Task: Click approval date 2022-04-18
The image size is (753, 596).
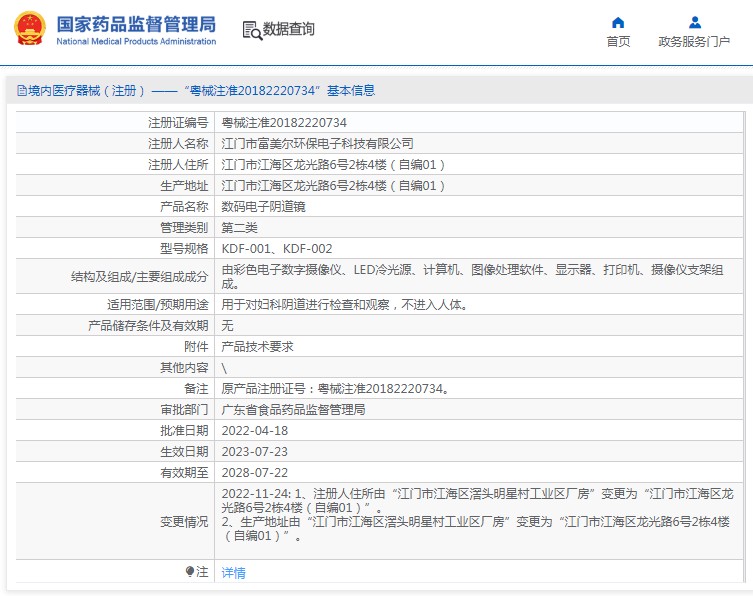Action: pos(255,431)
